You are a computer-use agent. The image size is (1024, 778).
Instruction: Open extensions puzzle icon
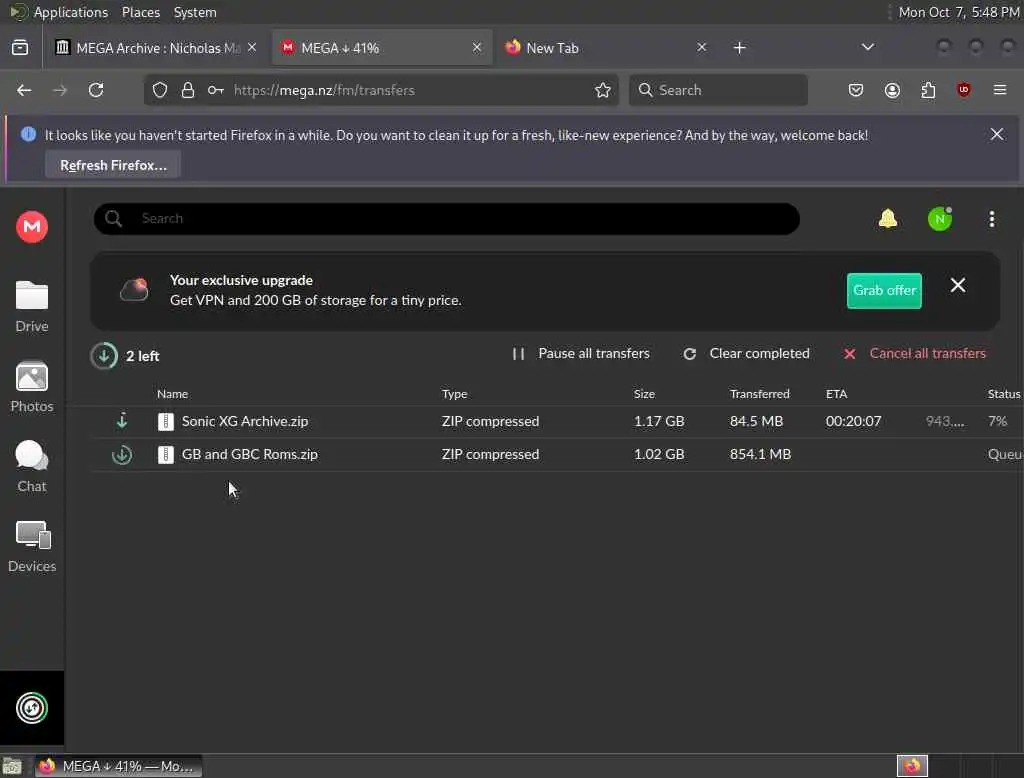coord(928,90)
